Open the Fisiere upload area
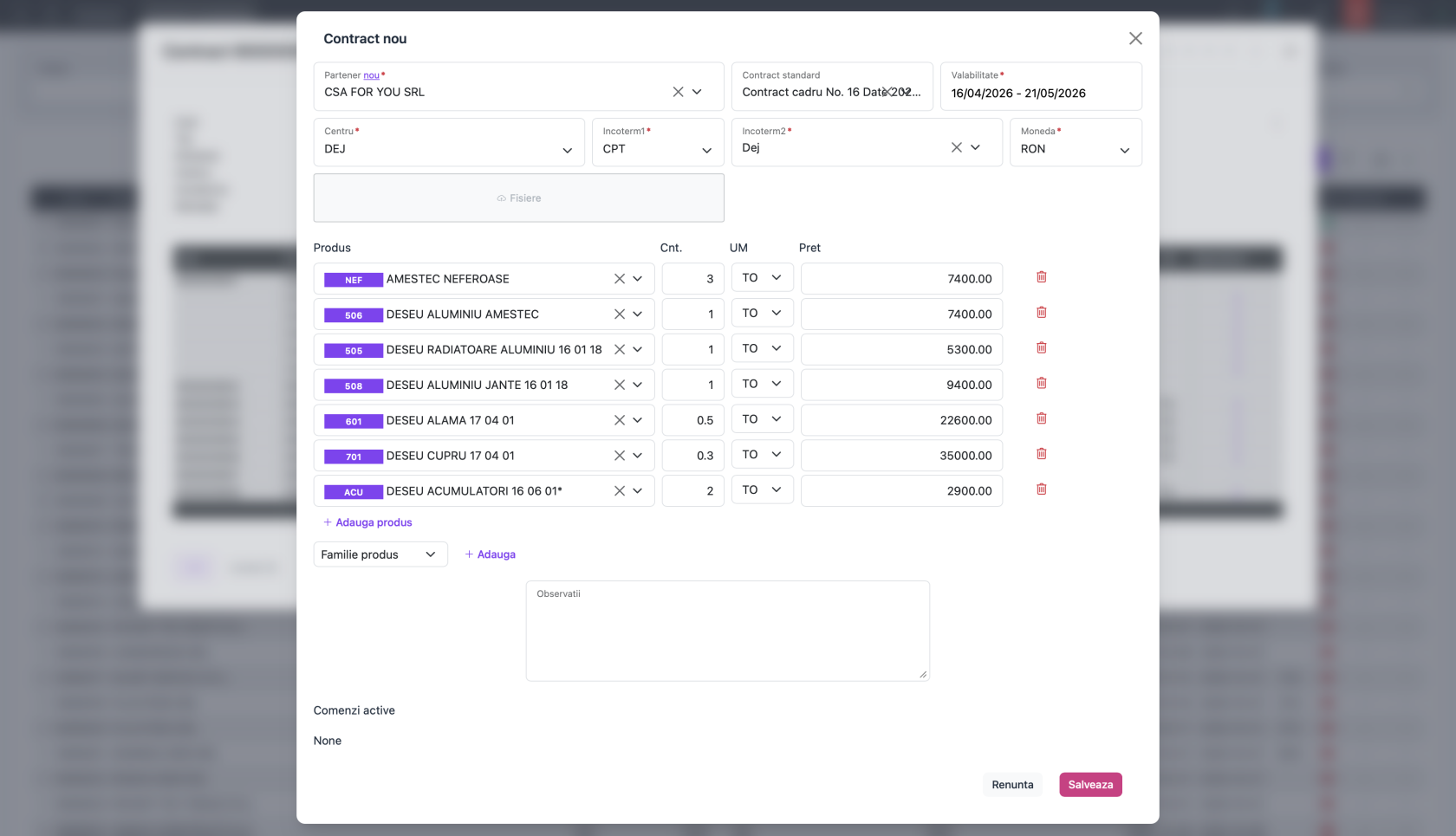1456x836 pixels. (519, 198)
